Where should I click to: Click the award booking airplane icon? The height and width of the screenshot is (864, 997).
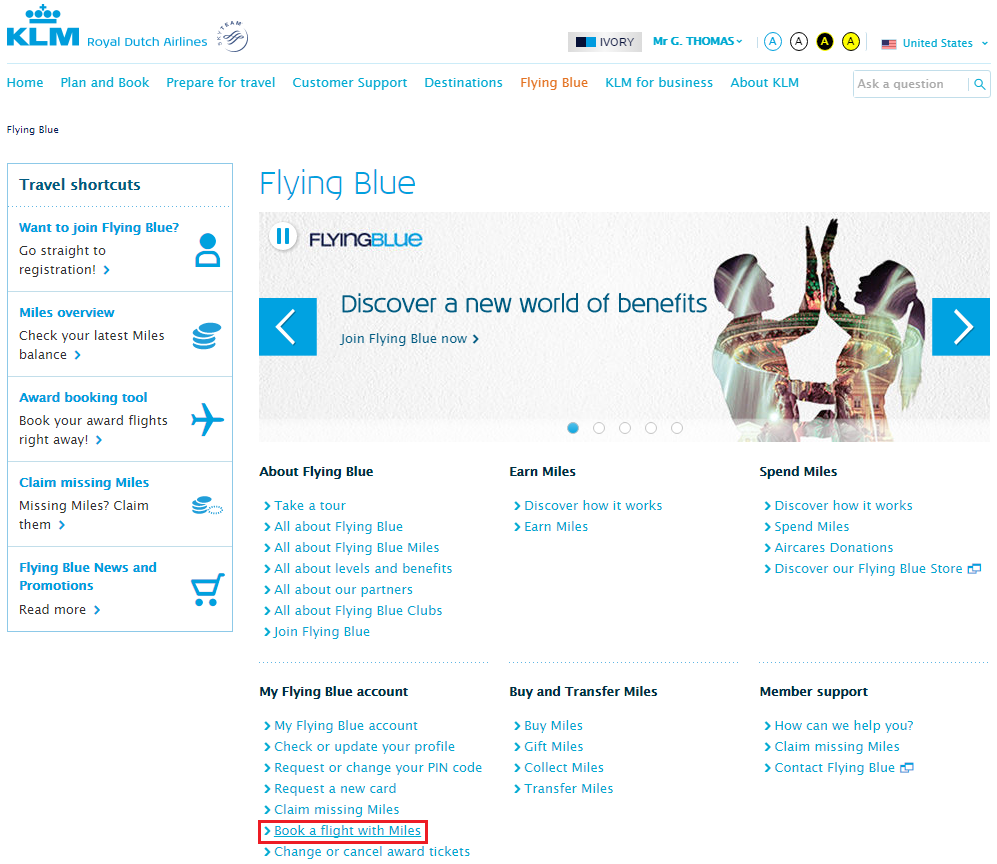207,419
